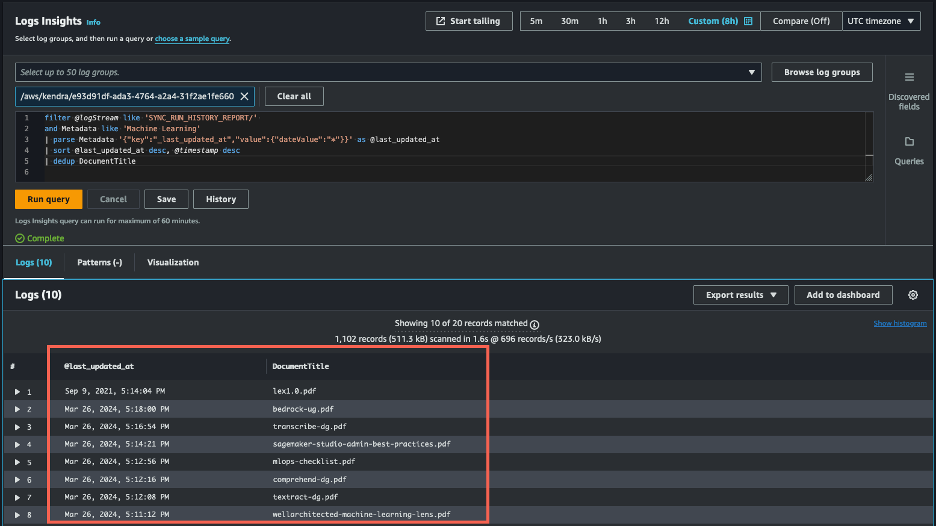Click the calendar icon beside Custom (8h)
This screenshot has height=526, width=936.
(748, 21)
